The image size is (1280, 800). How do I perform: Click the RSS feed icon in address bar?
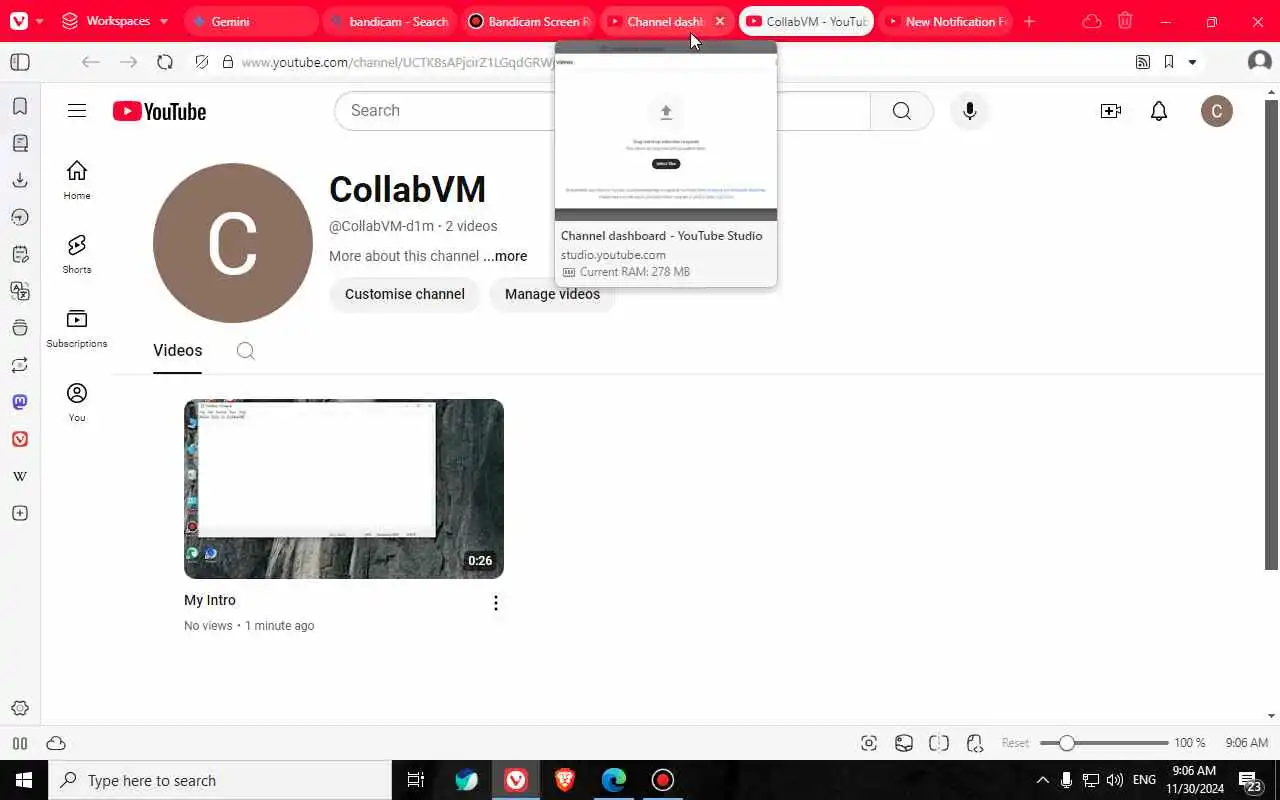tap(1143, 62)
